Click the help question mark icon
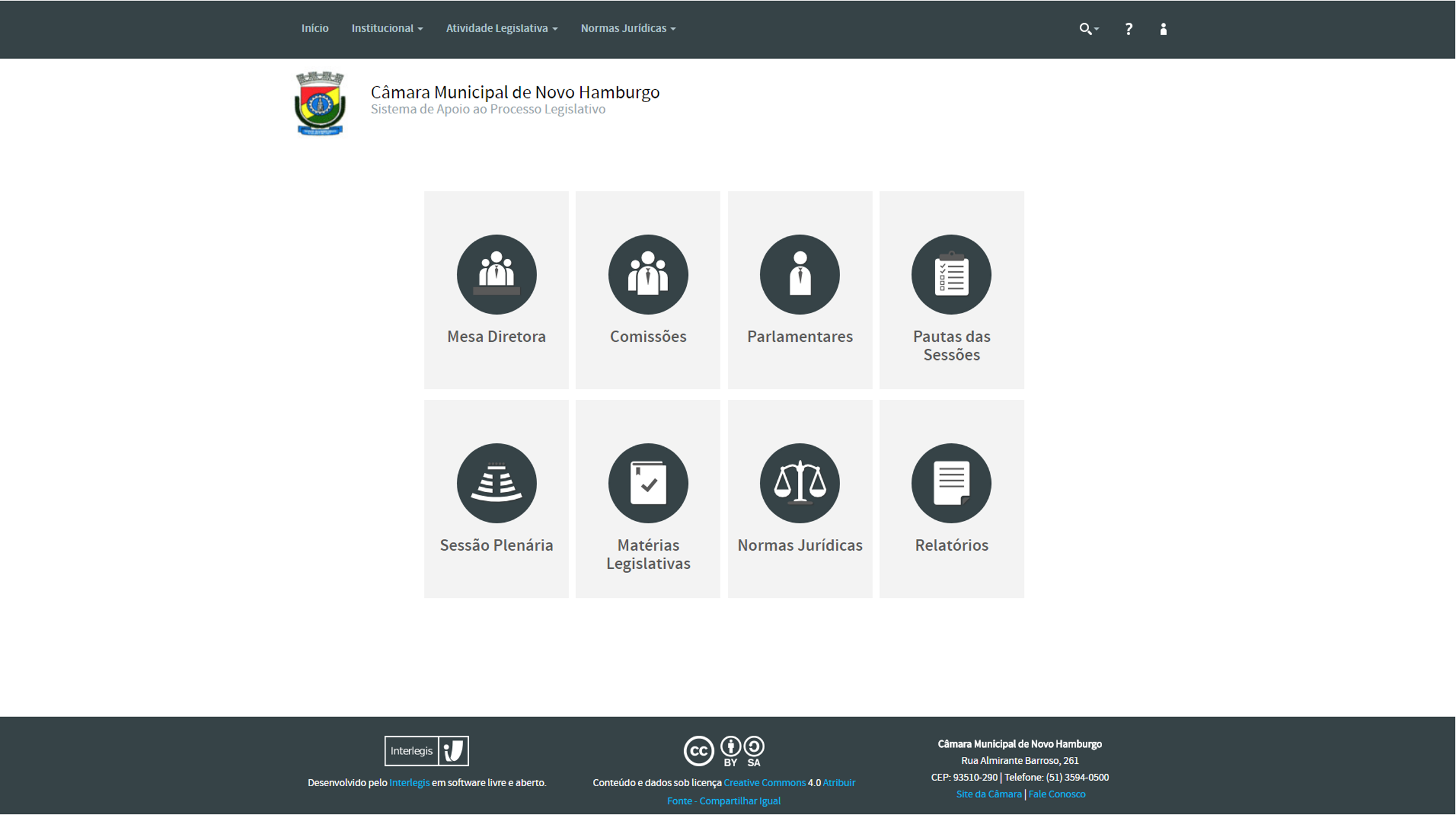Image resolution: width=1456 pixels, height=815 pixels. [1128, 29]
